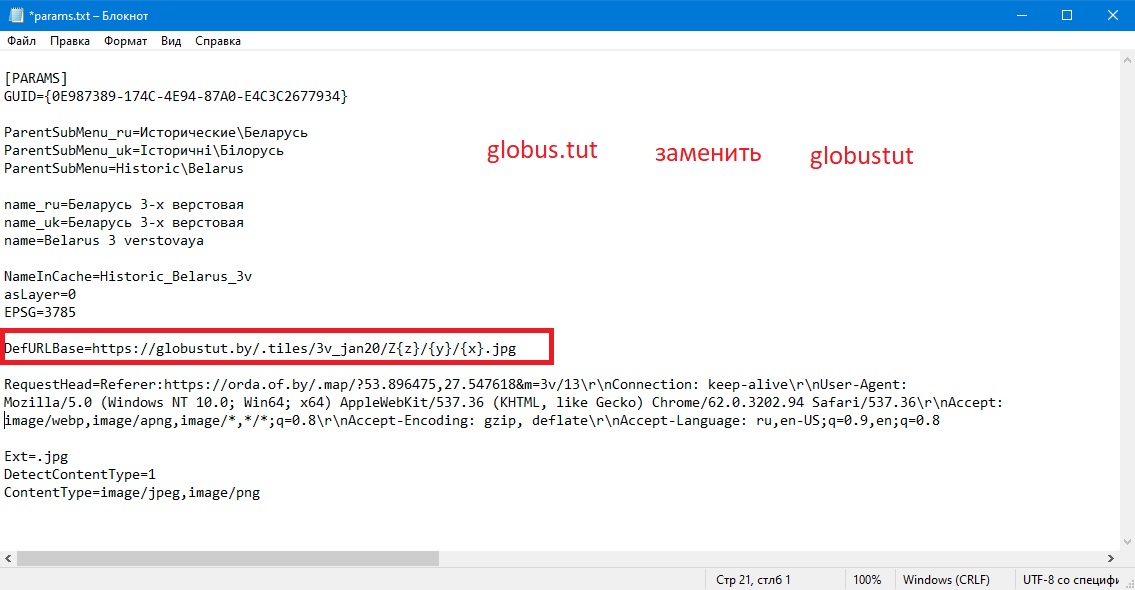Minimize the Notepad window

coord(1021,15)
